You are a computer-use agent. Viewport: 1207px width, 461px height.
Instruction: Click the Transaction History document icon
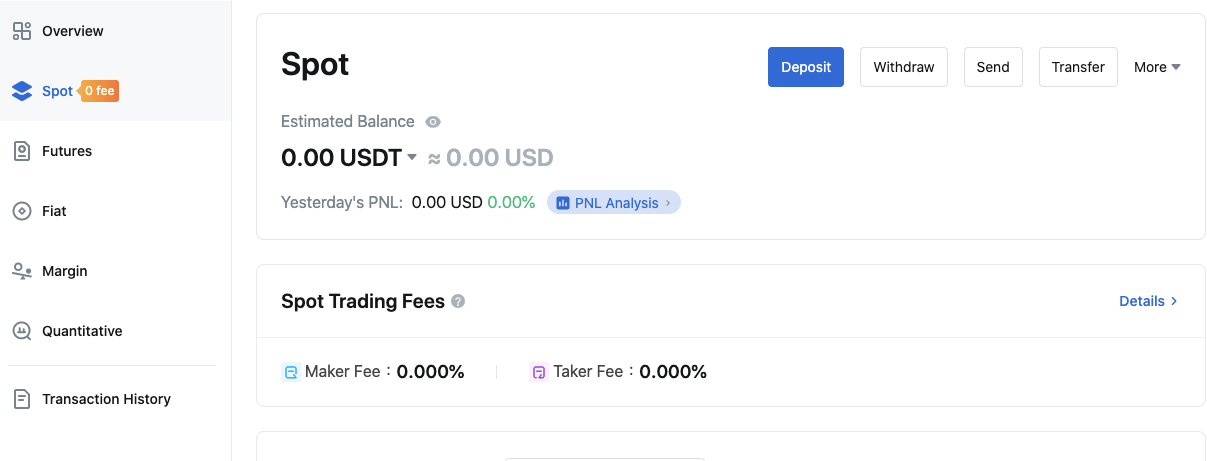point(22,399)
